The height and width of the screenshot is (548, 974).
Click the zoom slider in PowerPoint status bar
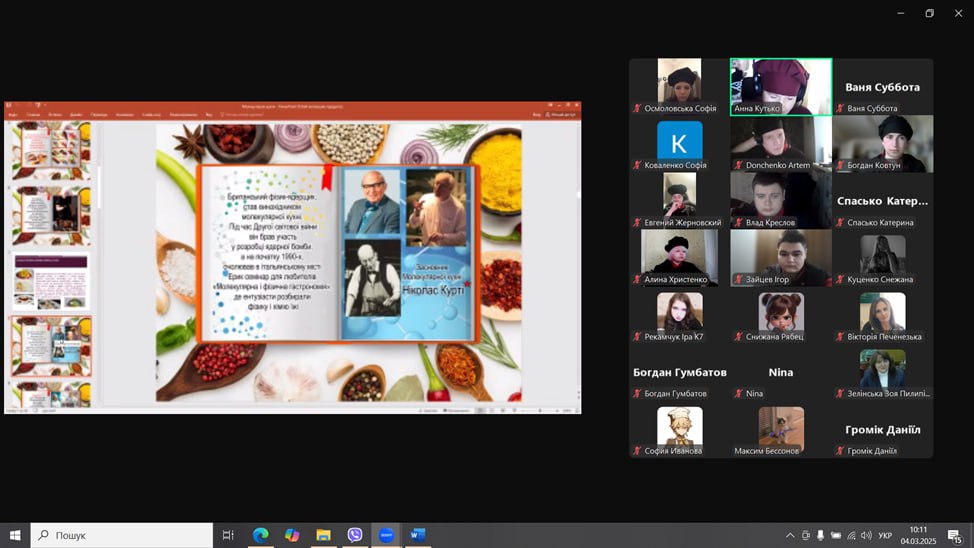pos(540,410)
